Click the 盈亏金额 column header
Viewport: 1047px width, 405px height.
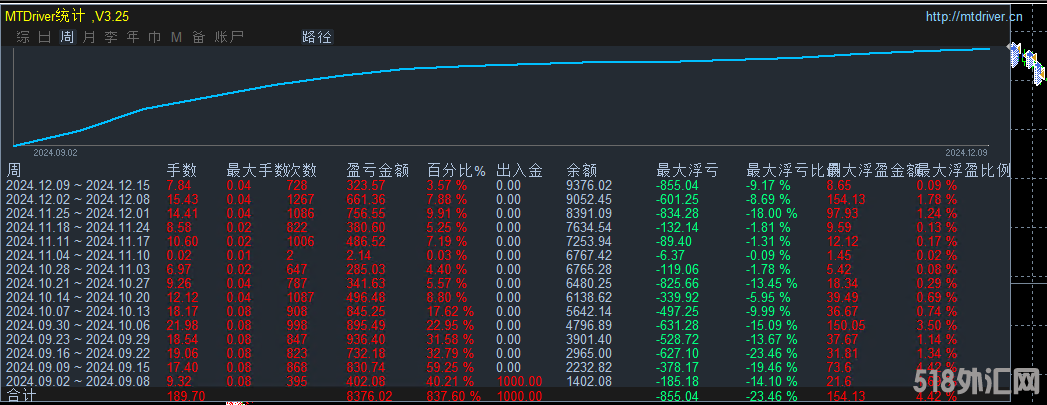[x=378, y=170]
